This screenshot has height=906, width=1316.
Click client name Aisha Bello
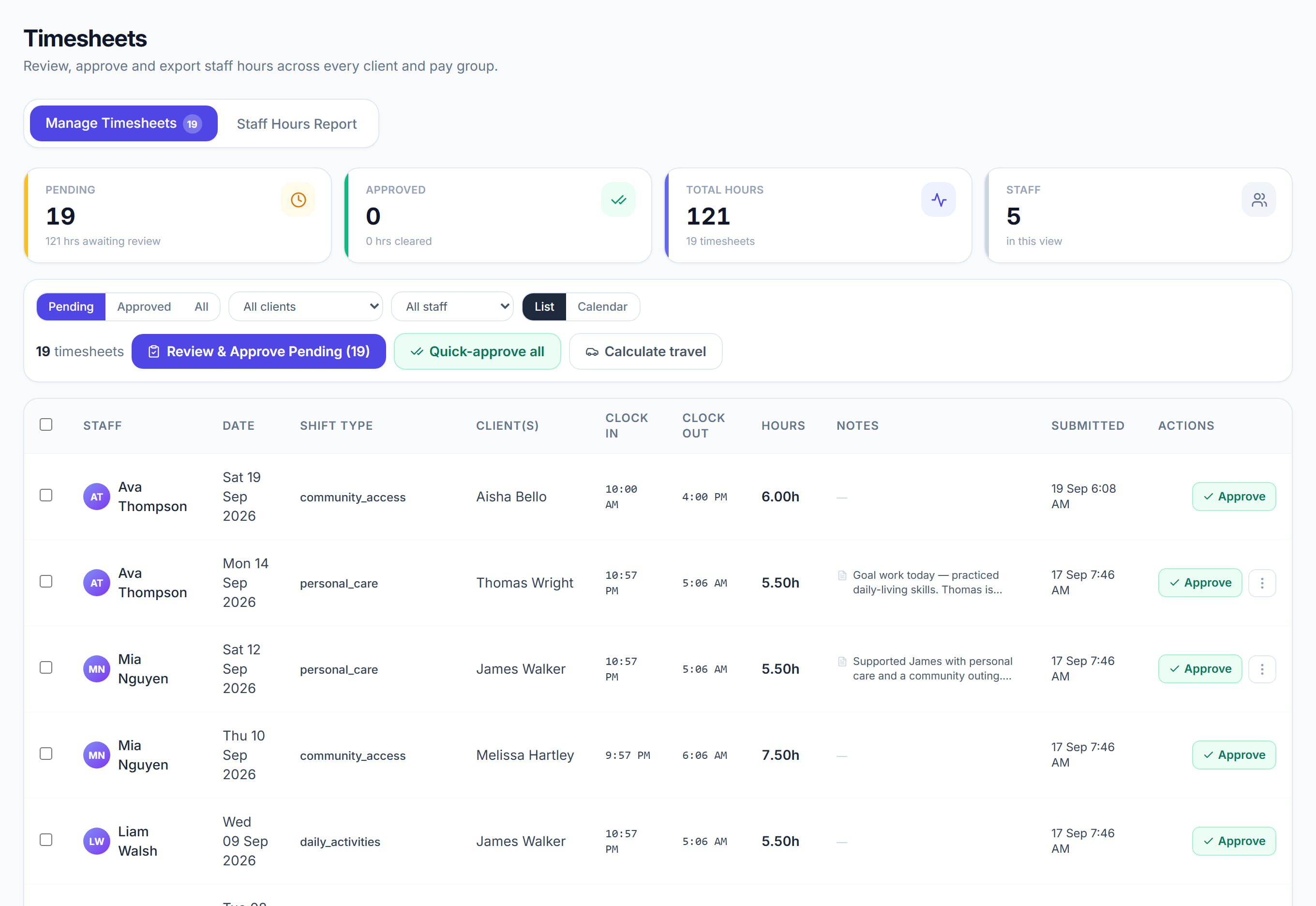click(x=511, y=497)
